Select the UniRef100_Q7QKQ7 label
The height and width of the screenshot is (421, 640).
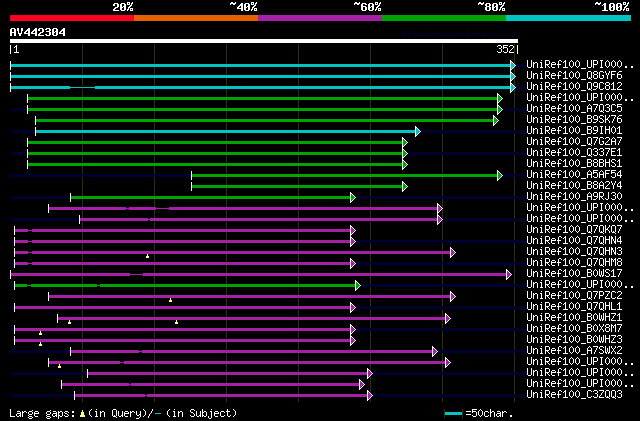574,230
